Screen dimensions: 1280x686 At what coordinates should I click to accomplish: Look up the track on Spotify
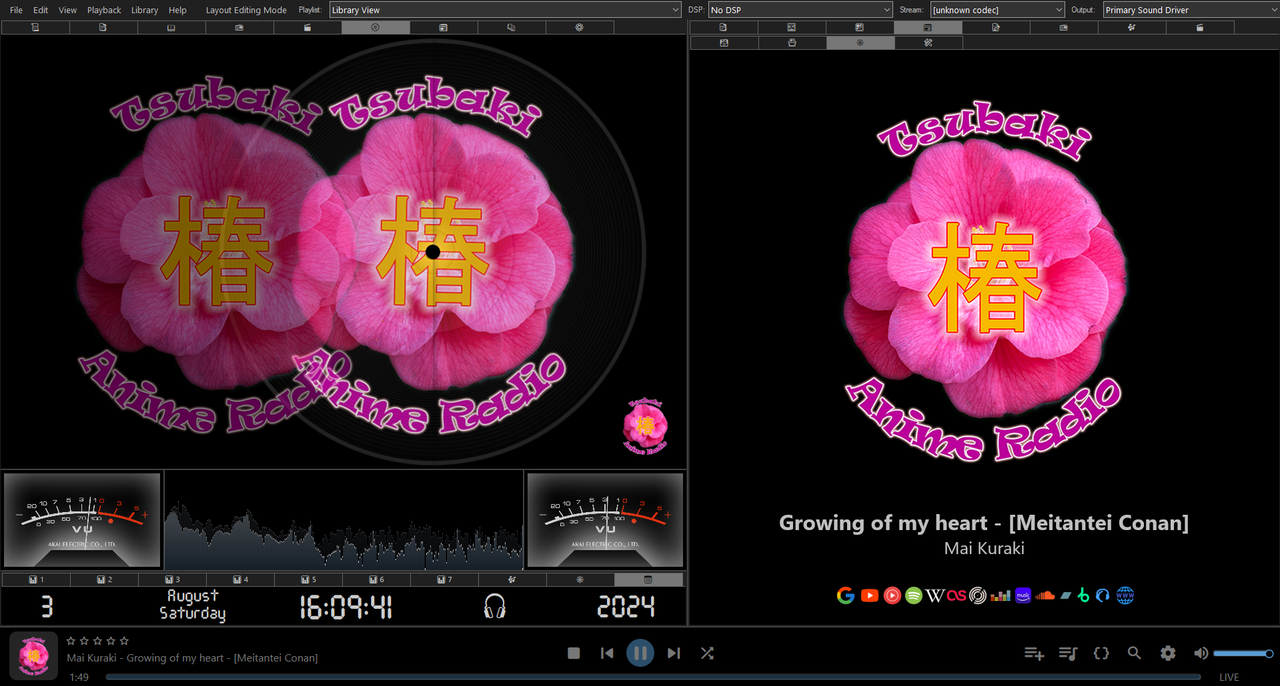914,595
